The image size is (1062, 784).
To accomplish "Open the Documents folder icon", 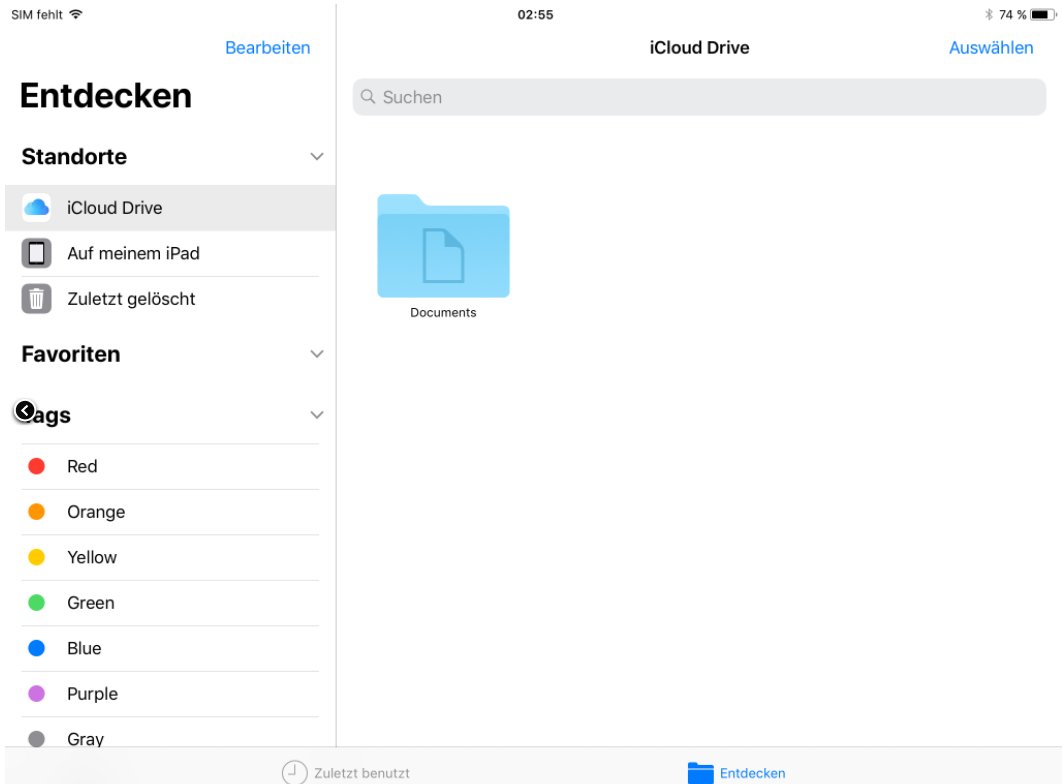I will pyautogui.click(x=443, y=246).
